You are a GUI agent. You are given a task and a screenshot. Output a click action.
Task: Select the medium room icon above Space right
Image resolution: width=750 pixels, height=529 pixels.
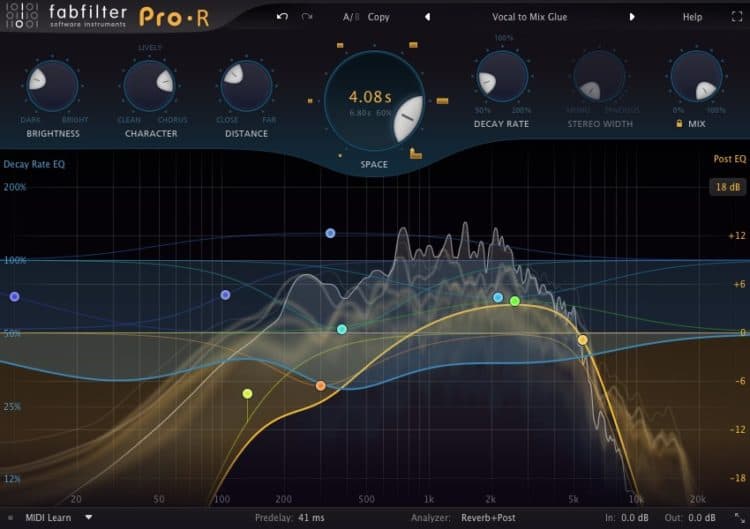tap(413, 45)
